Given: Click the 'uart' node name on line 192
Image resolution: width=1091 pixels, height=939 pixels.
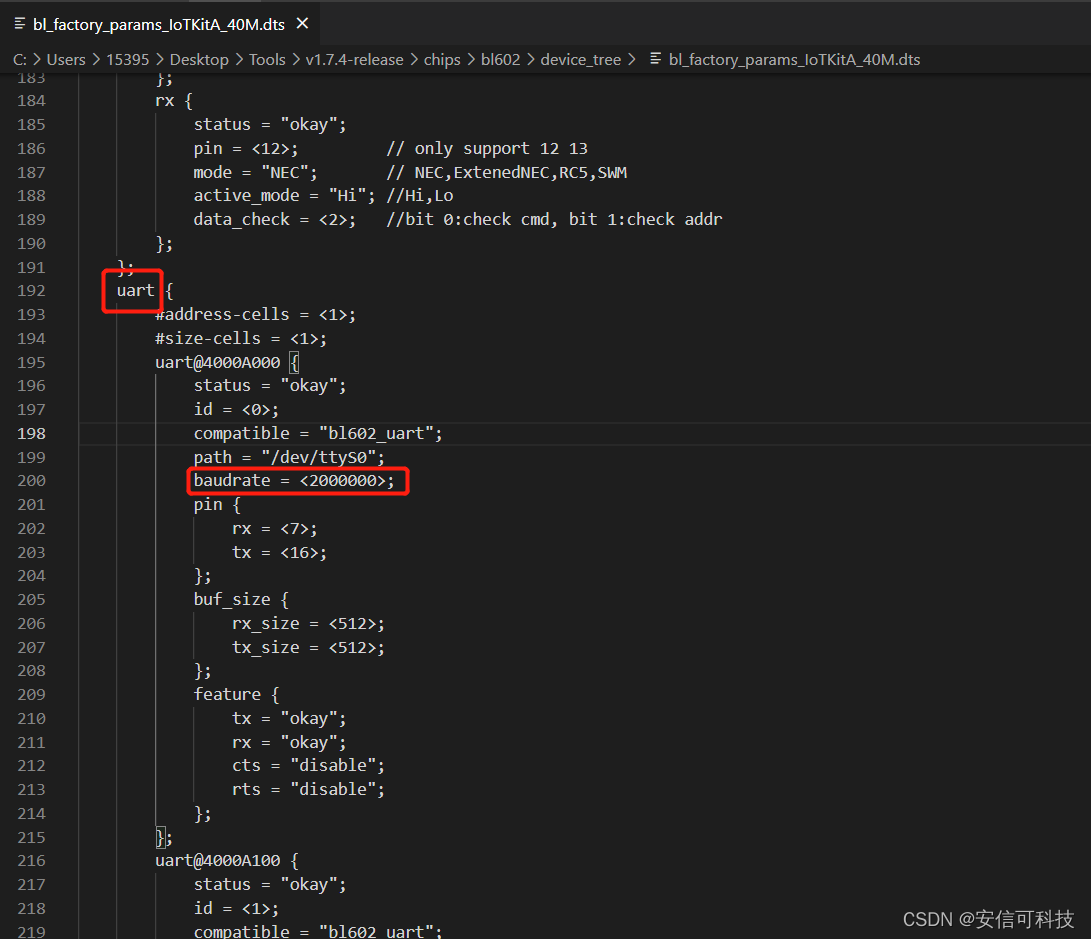Looking at the screenshot, I should coord(136,291).
